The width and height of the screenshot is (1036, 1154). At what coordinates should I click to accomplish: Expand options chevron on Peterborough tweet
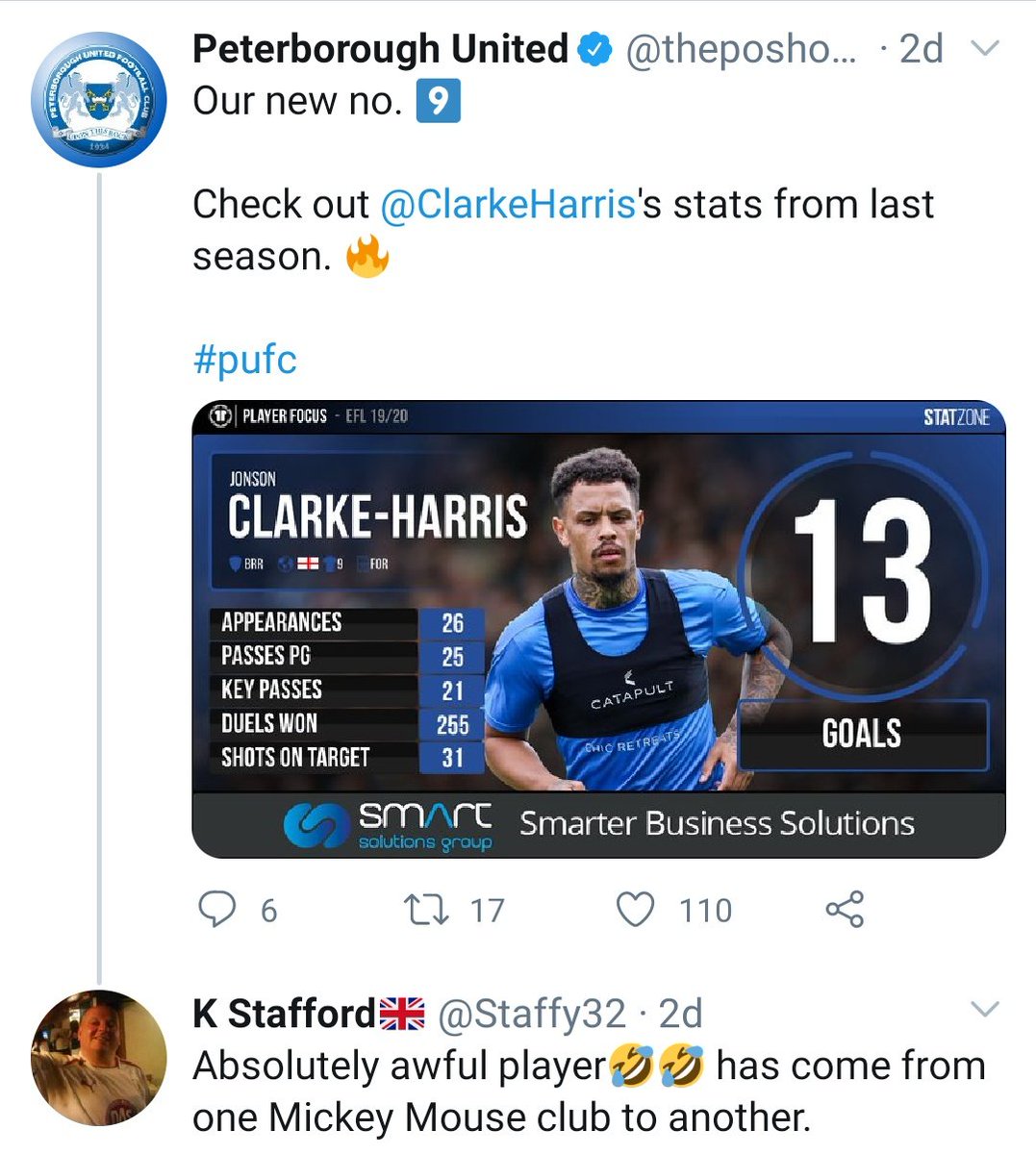click(x=987, y=47)
